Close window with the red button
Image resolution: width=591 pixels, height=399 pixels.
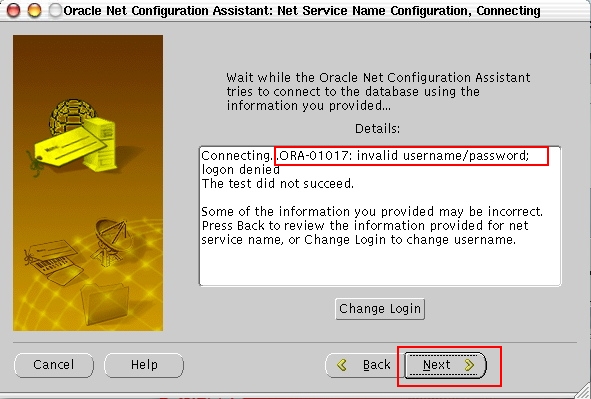click(14, 11)
